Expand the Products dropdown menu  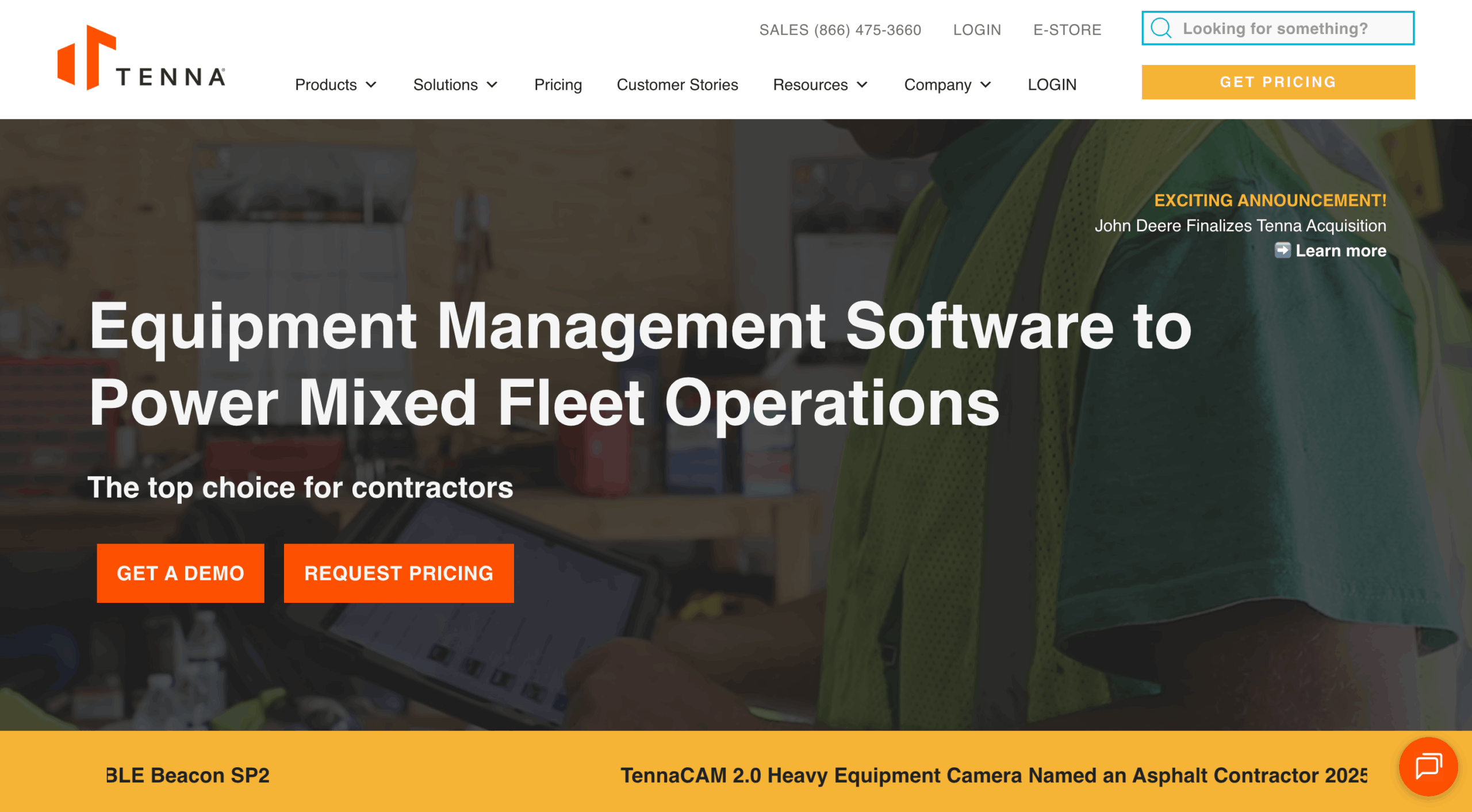pos(336,84)
